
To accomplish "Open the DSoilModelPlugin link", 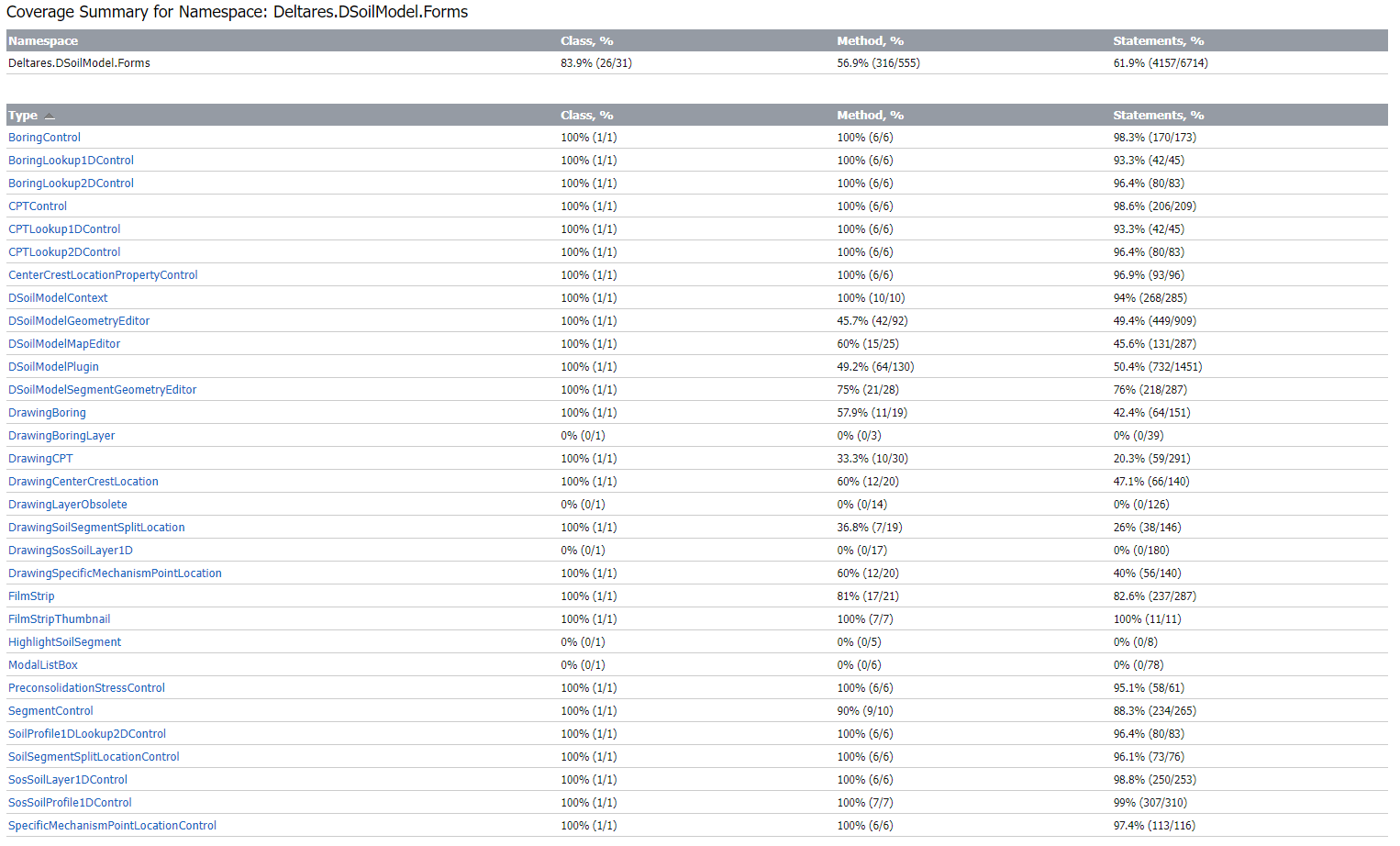I will [x=53, y=367].
